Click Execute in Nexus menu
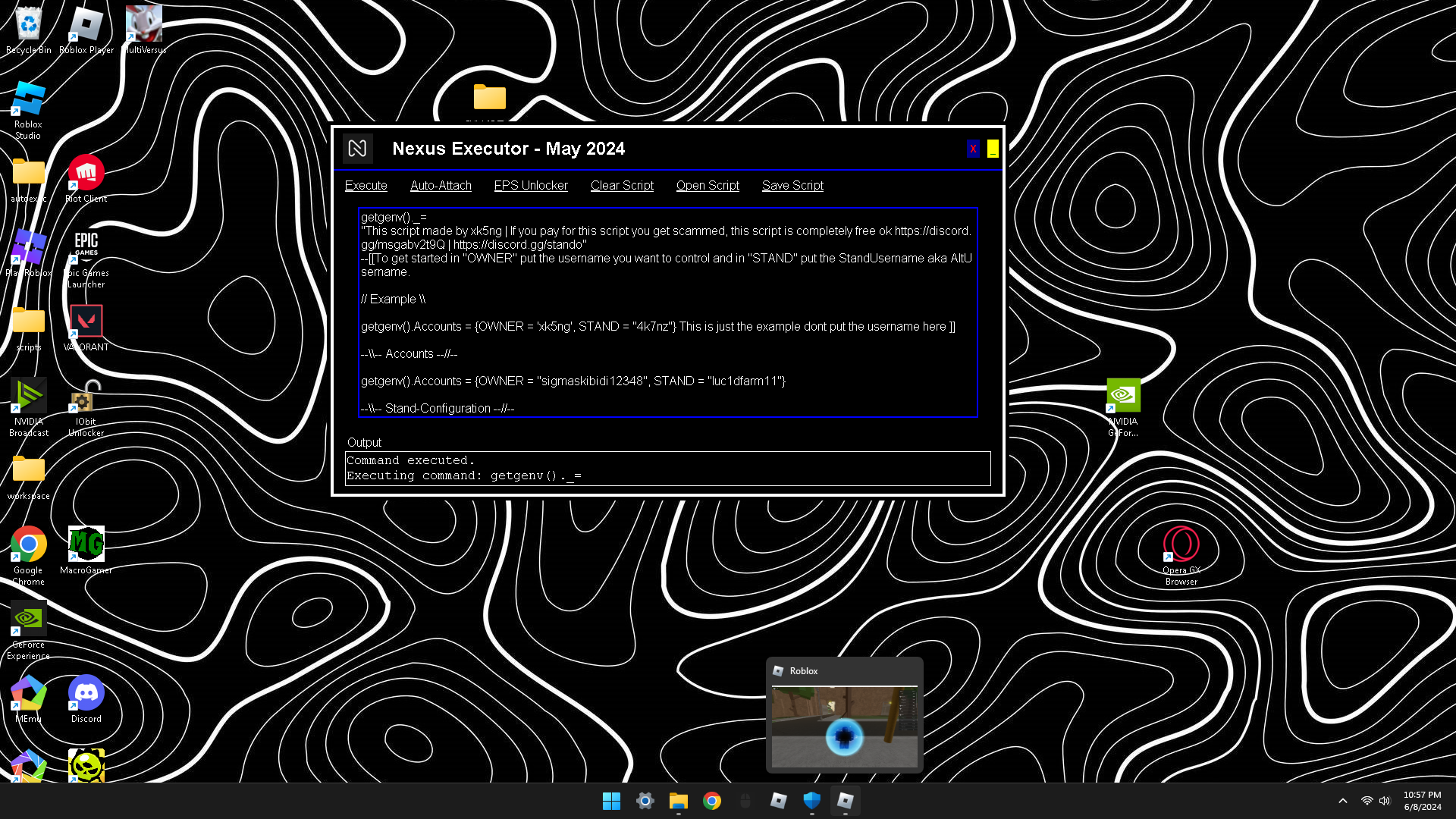 pyautogui.click(x=366, y=186)
